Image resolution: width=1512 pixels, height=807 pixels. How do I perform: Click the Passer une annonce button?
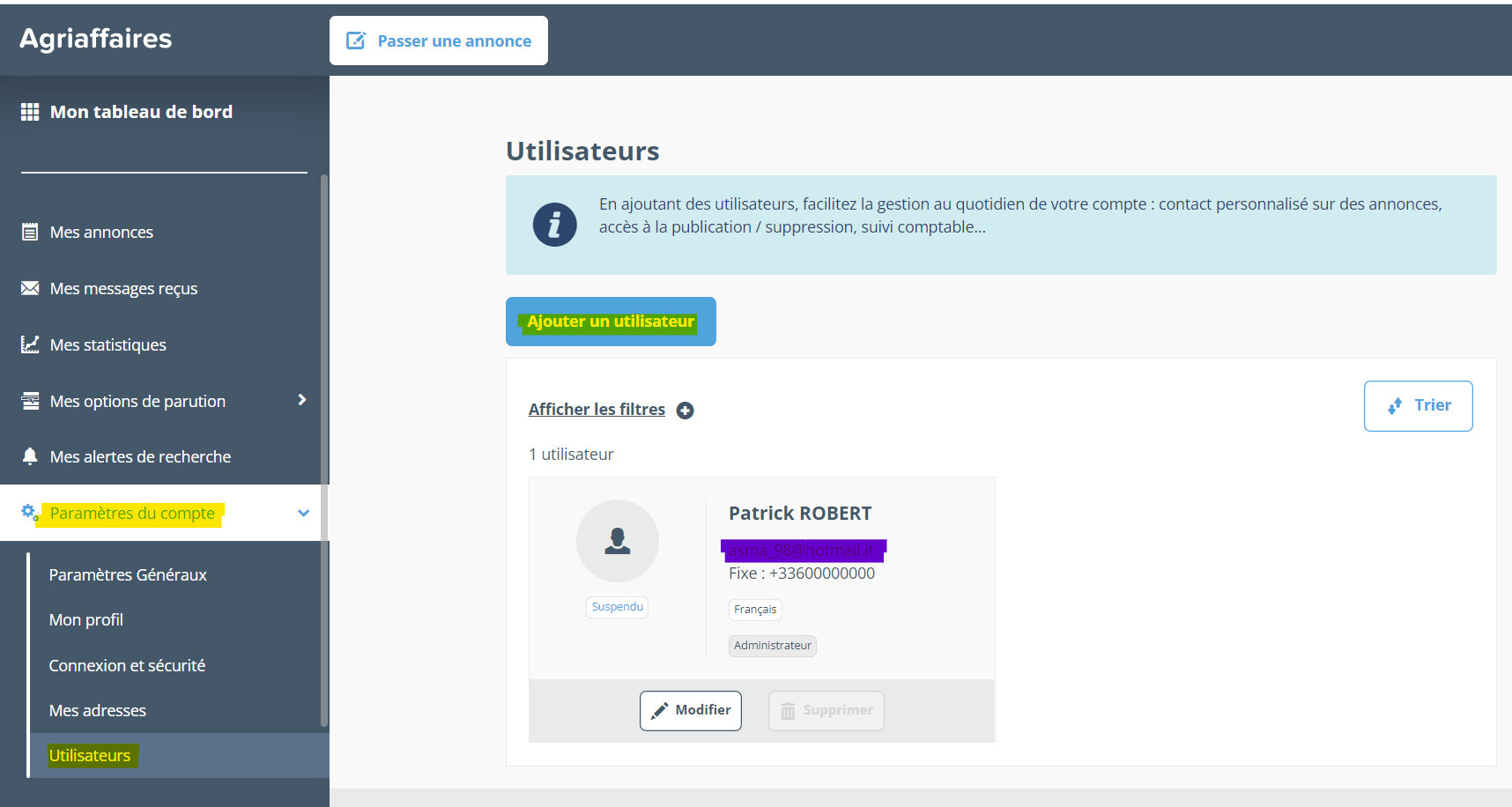(439, 41)
